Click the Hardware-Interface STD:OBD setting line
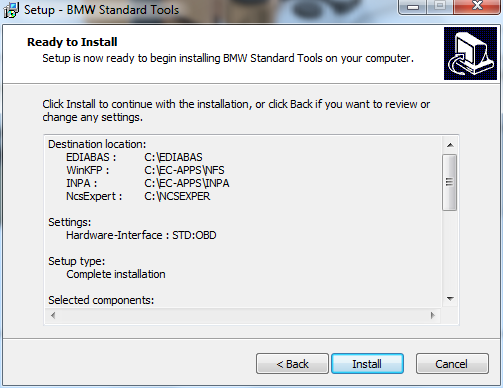Image resolution: width=503 pixels, height=388 pixels. point(141,235)
